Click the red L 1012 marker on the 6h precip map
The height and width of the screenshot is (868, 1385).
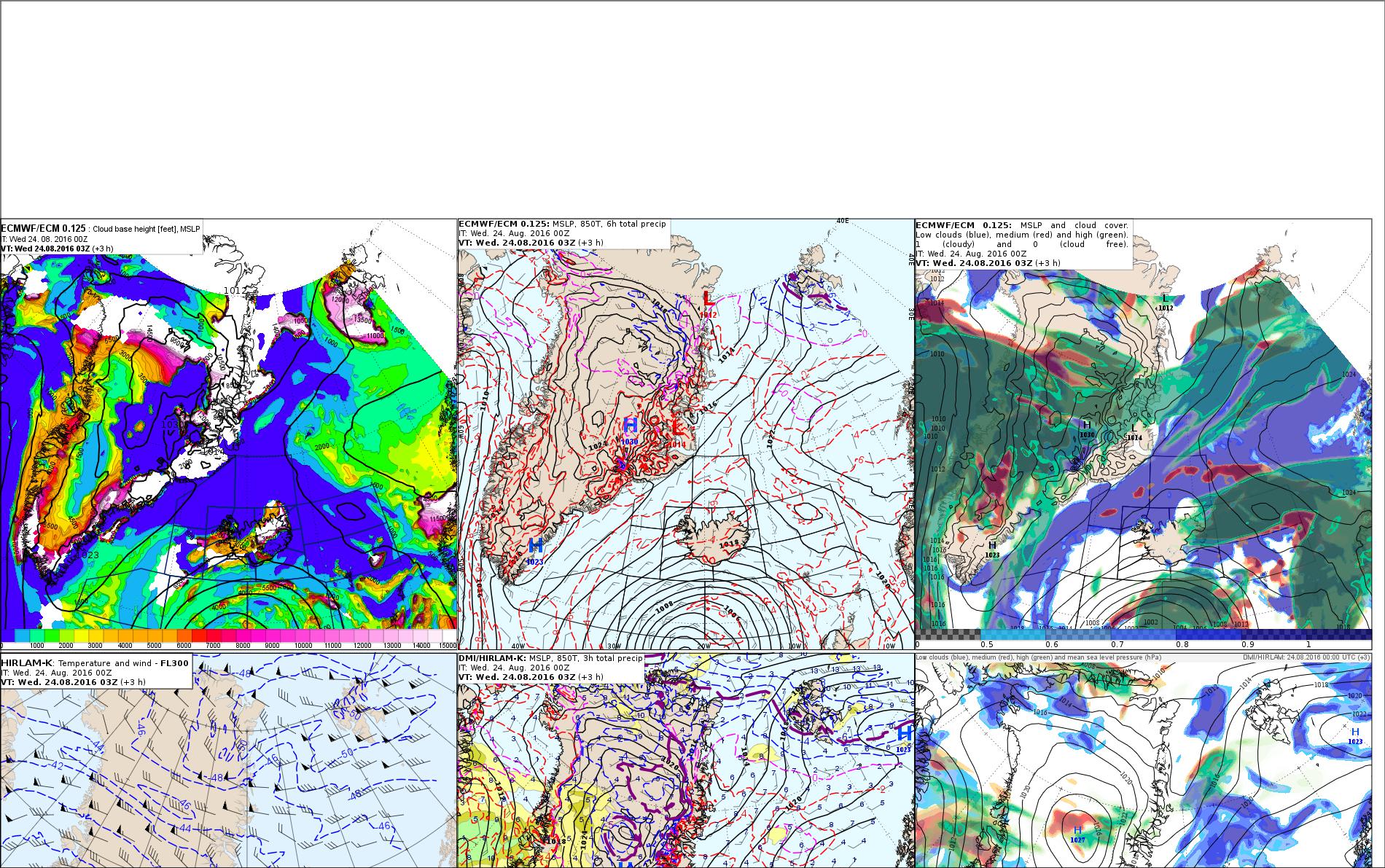(x=708, y=302)
